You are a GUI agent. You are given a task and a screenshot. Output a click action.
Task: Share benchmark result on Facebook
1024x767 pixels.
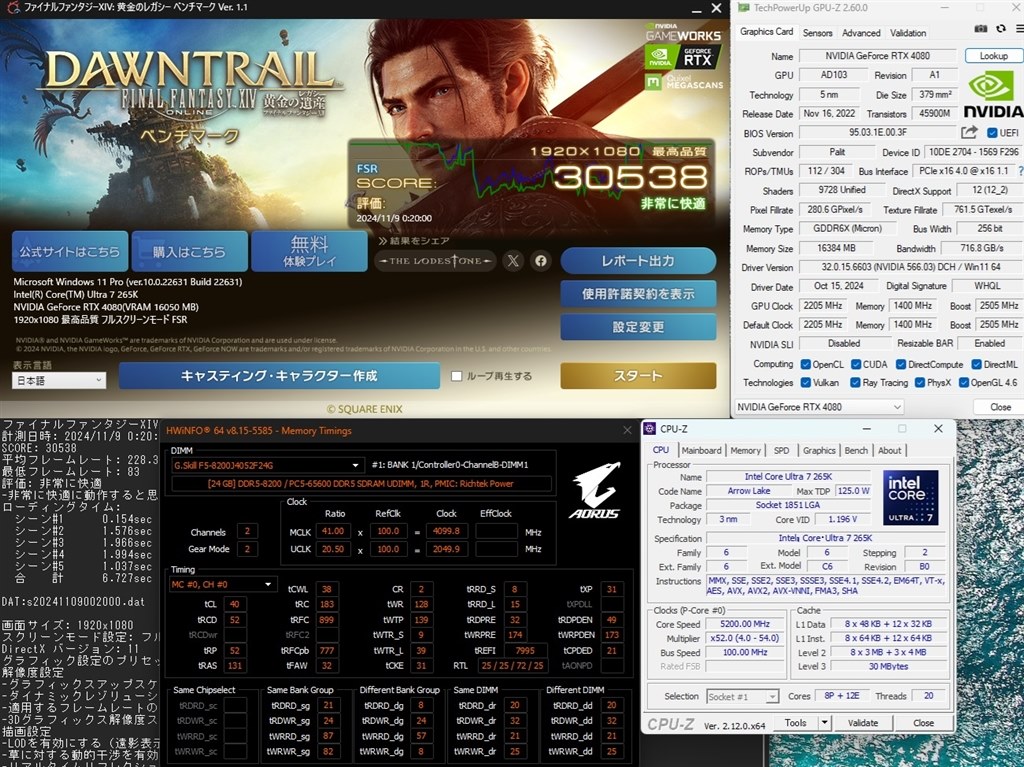coord(540,261)
